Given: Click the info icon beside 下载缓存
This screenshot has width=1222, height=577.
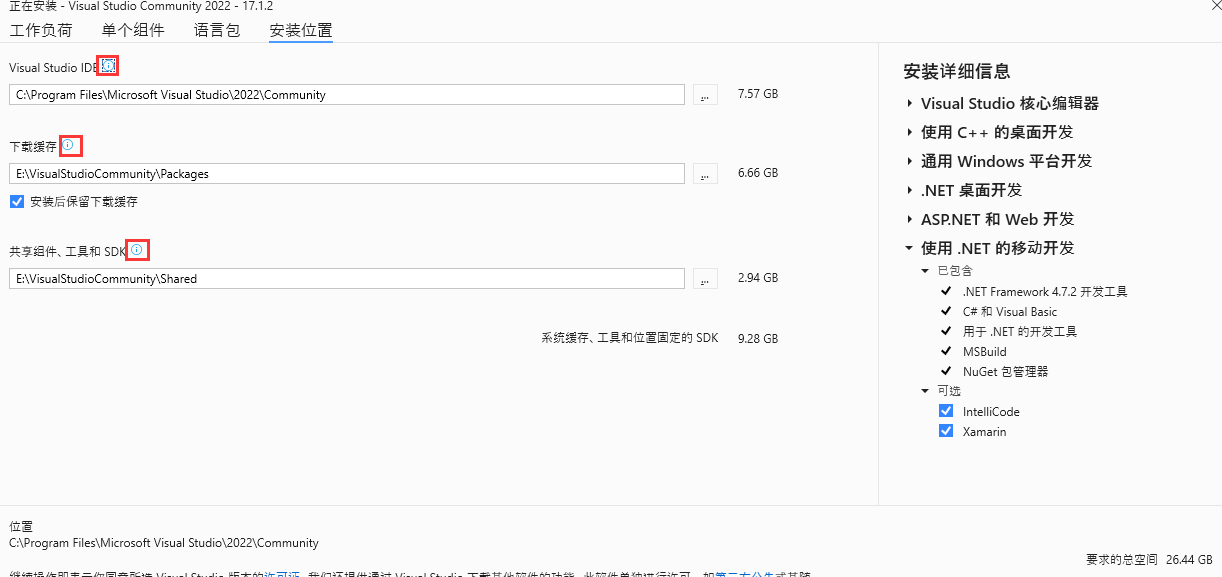Looking at the screenshot, I should tap(68, 145).
